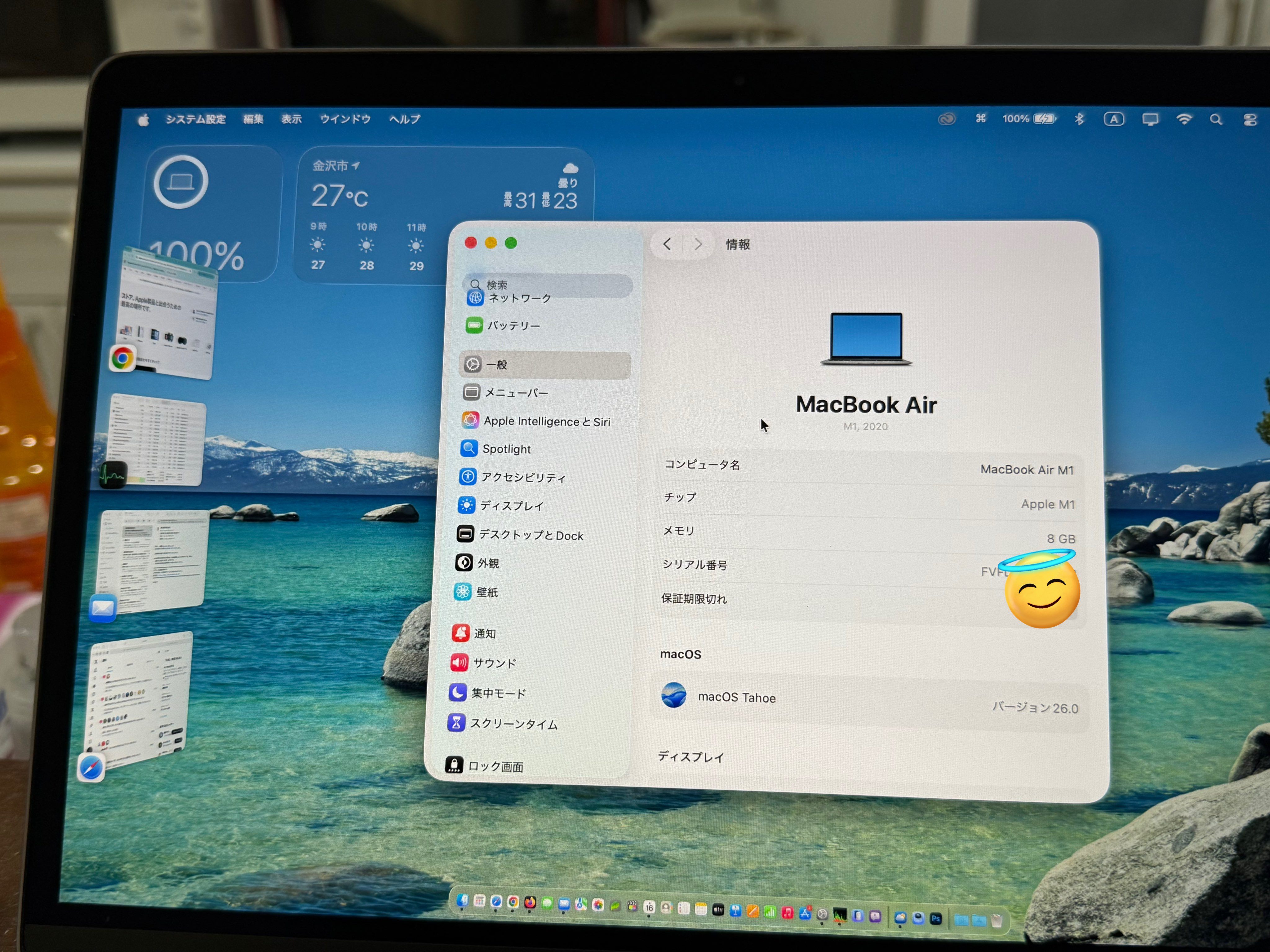Open Display settings in sidebar
Viewport: 1270px width, 952px height.
click(511, 506)
